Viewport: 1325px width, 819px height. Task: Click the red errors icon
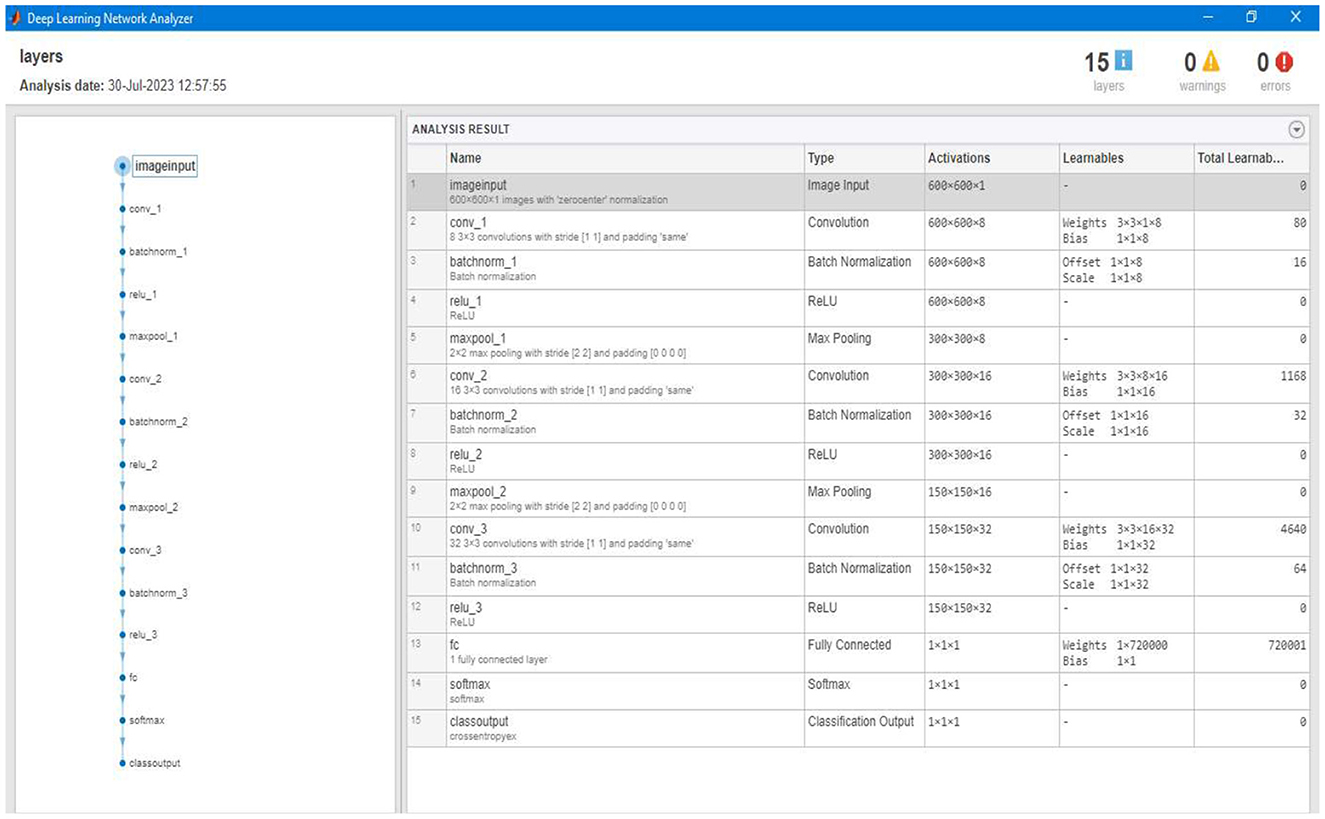[1284, 62]
